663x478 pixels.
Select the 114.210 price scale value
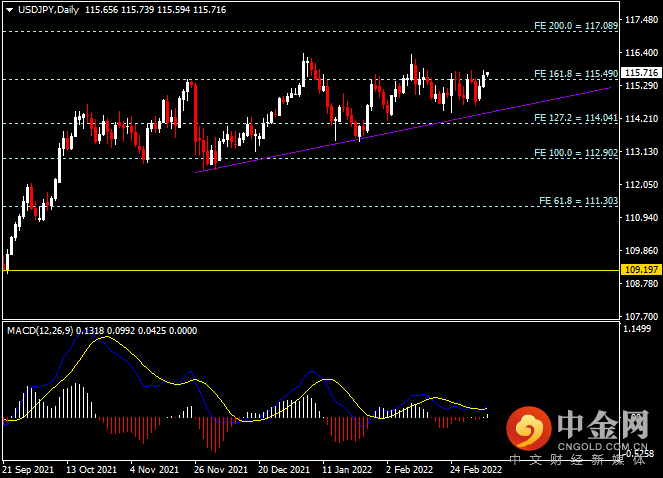click(x=641, y=118)
